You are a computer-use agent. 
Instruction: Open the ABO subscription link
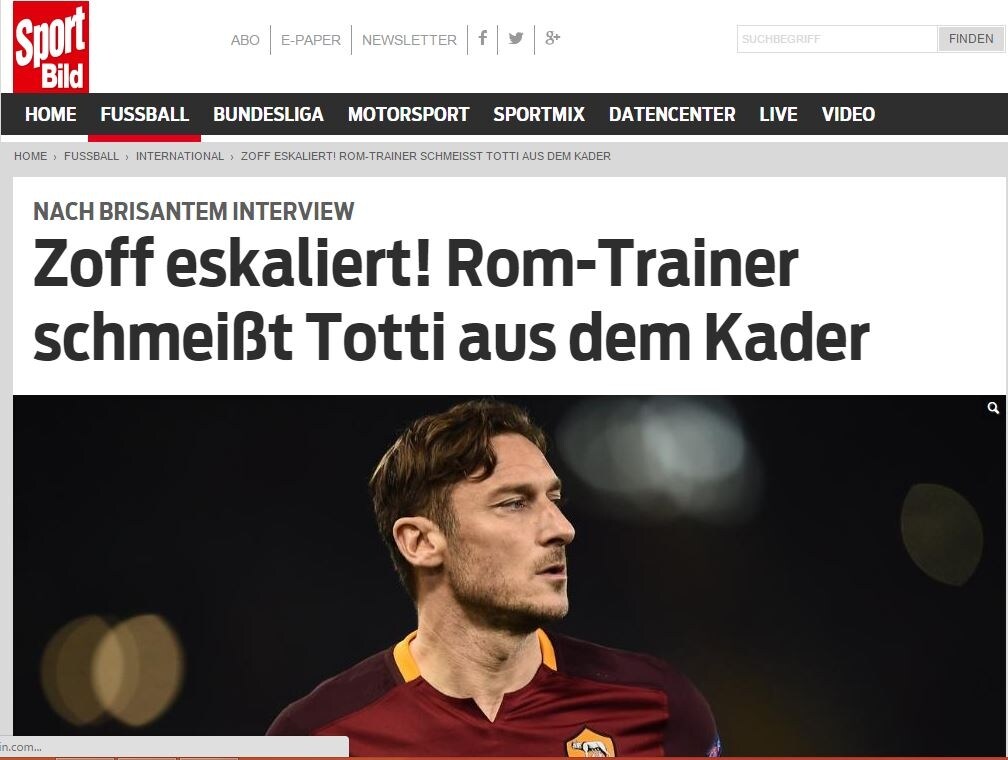245,40
